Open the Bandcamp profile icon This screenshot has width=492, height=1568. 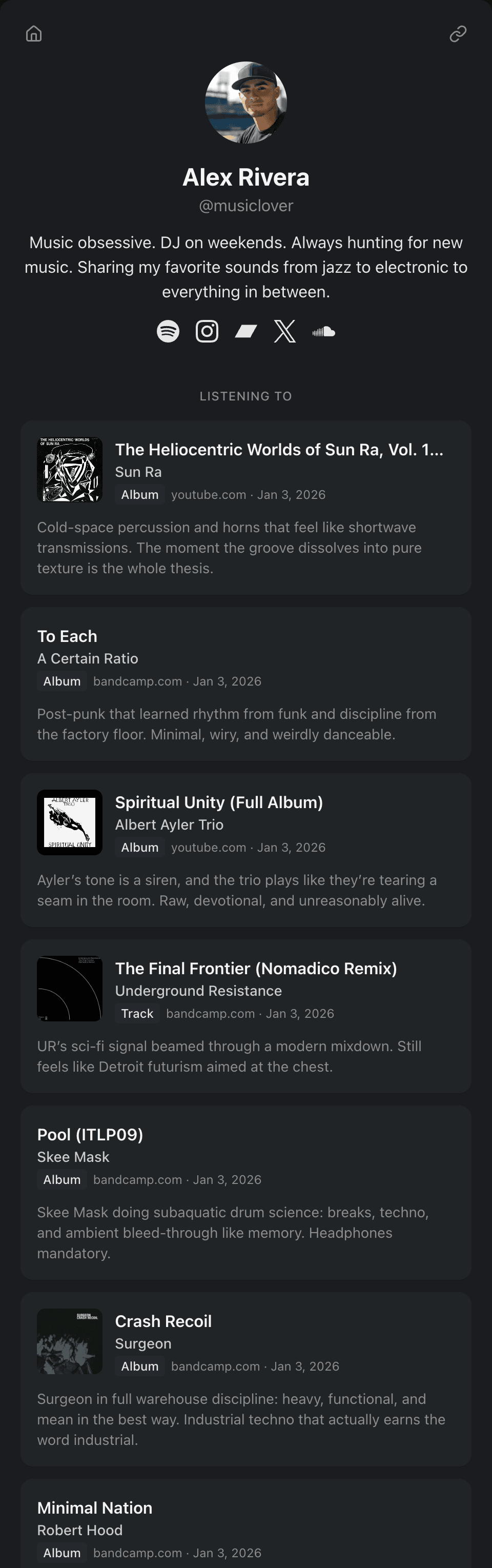245,331
